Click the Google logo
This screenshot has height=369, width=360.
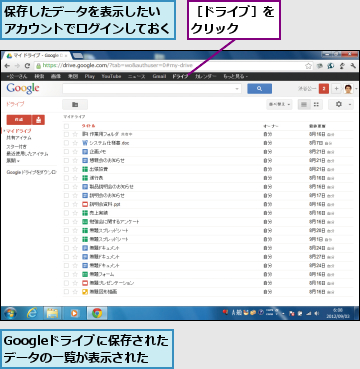pos(23,89)
